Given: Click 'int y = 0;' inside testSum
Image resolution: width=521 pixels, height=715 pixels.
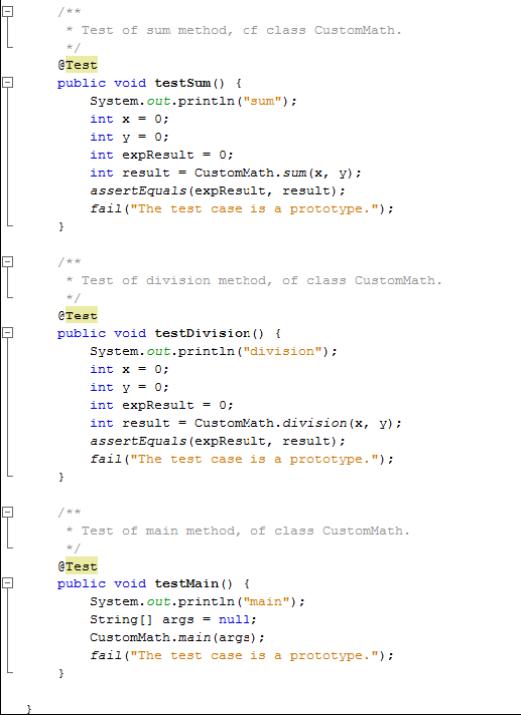Looking at the screenshot, I should point(129,137).
